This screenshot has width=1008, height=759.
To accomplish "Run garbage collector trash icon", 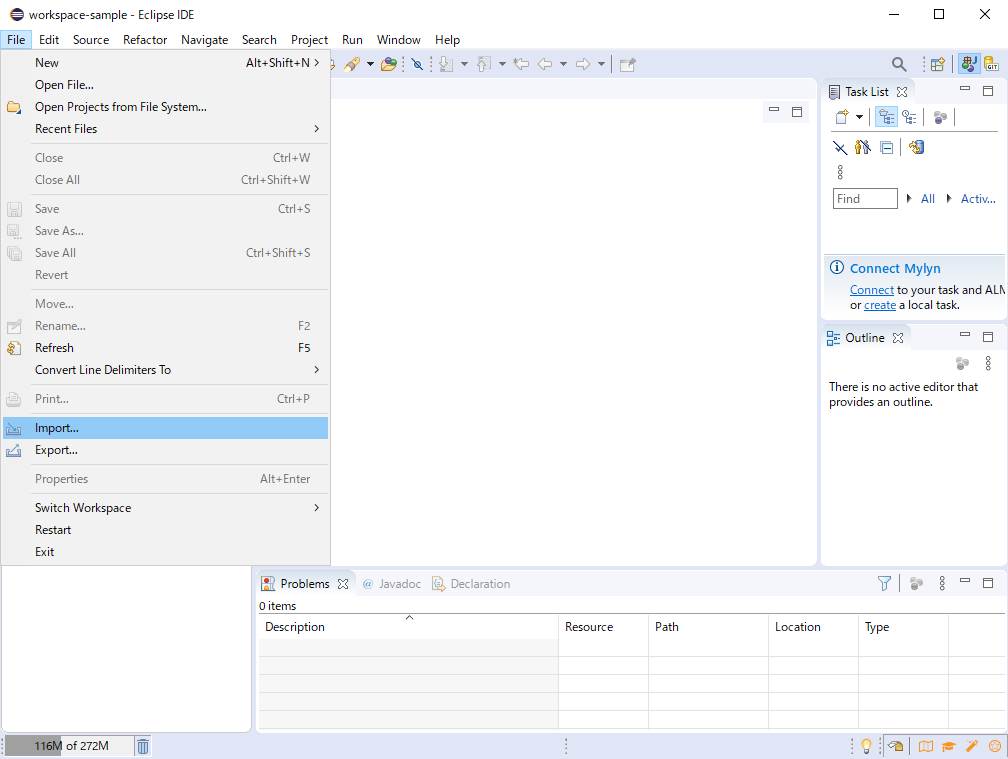I will coord(143,746).
